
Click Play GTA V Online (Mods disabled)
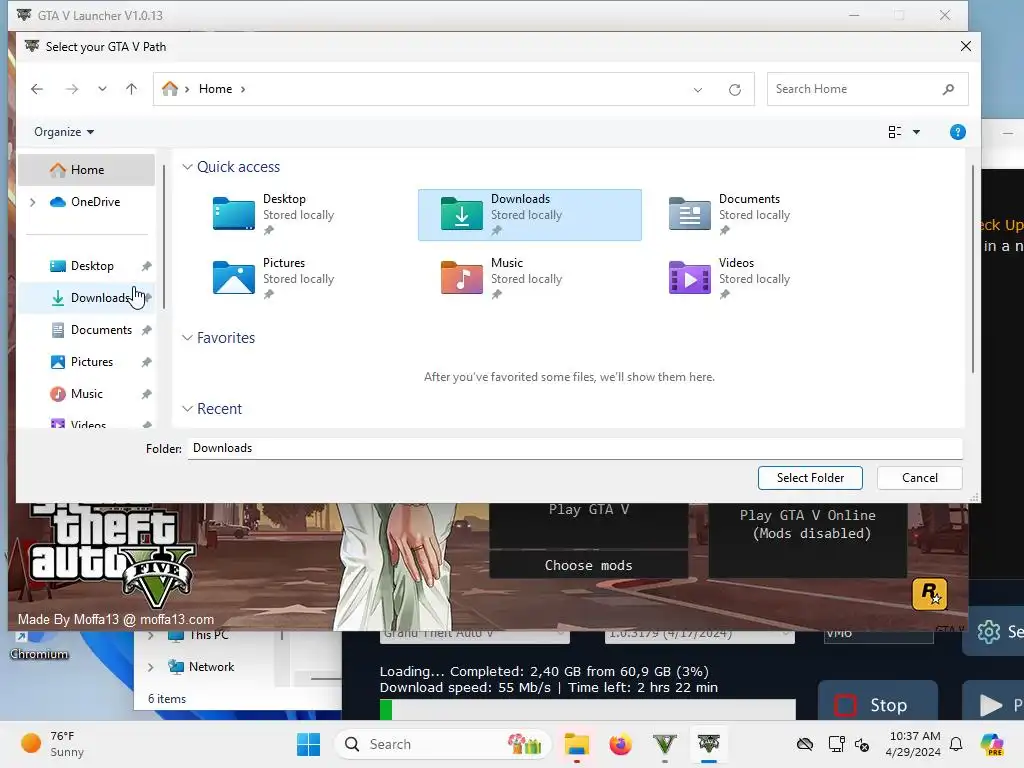(x=808, y=540)
